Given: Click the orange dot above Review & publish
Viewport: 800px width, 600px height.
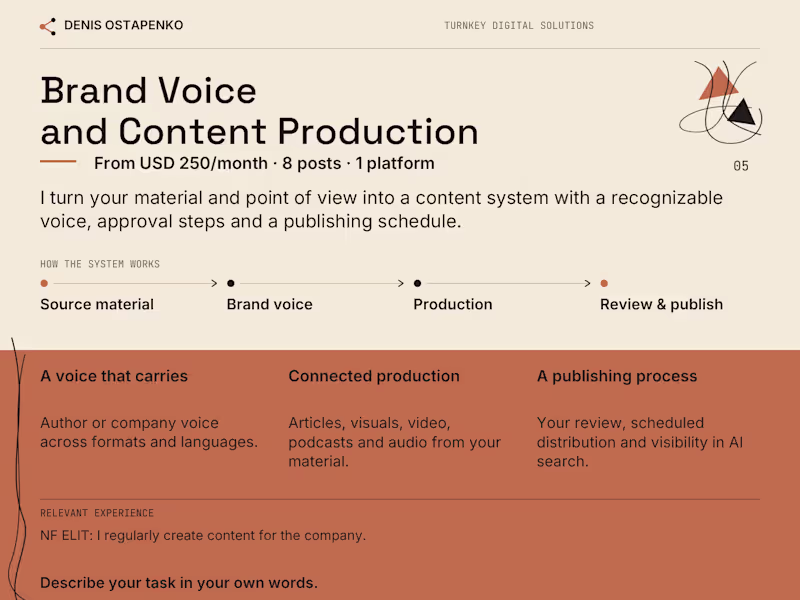Looking at the screenshot, I should click(x=604, y=283).
